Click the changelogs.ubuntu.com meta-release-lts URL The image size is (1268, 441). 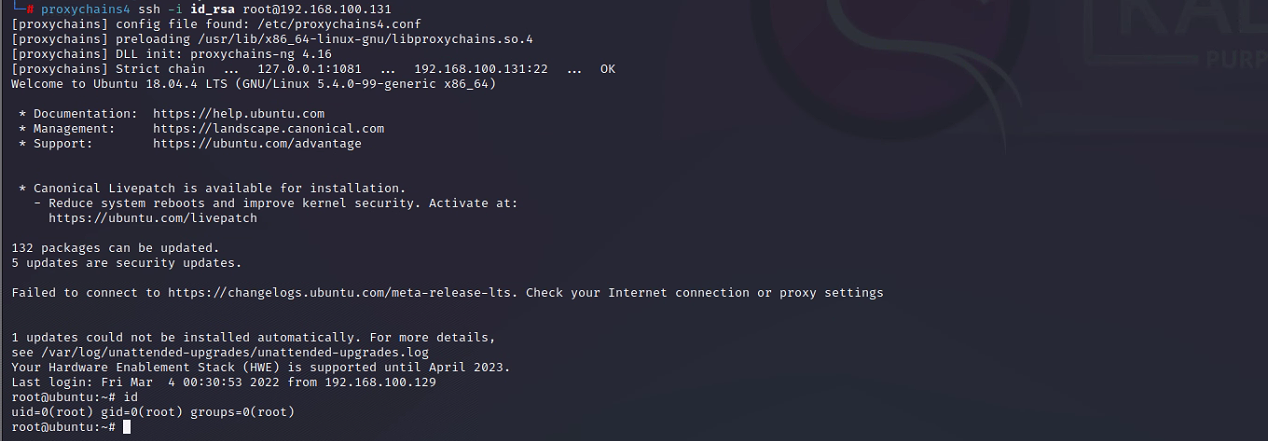pos(343,293)
